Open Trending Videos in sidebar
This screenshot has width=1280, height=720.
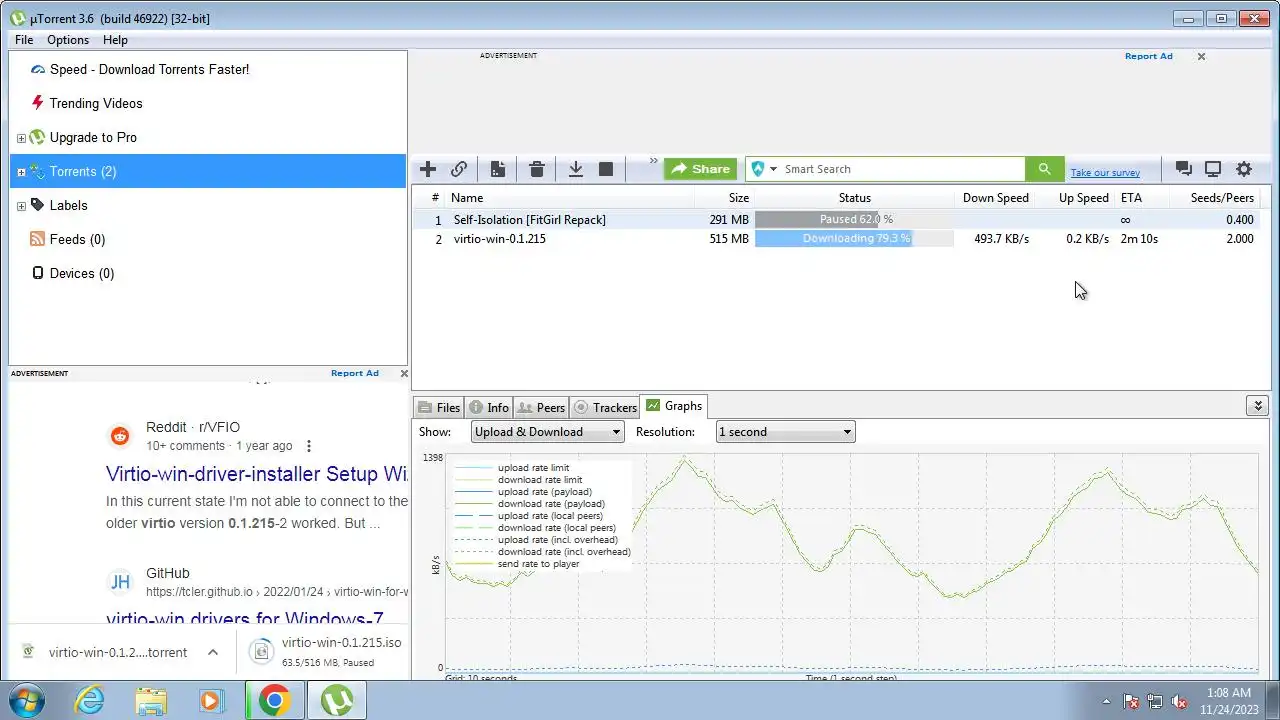coord(96,103)
